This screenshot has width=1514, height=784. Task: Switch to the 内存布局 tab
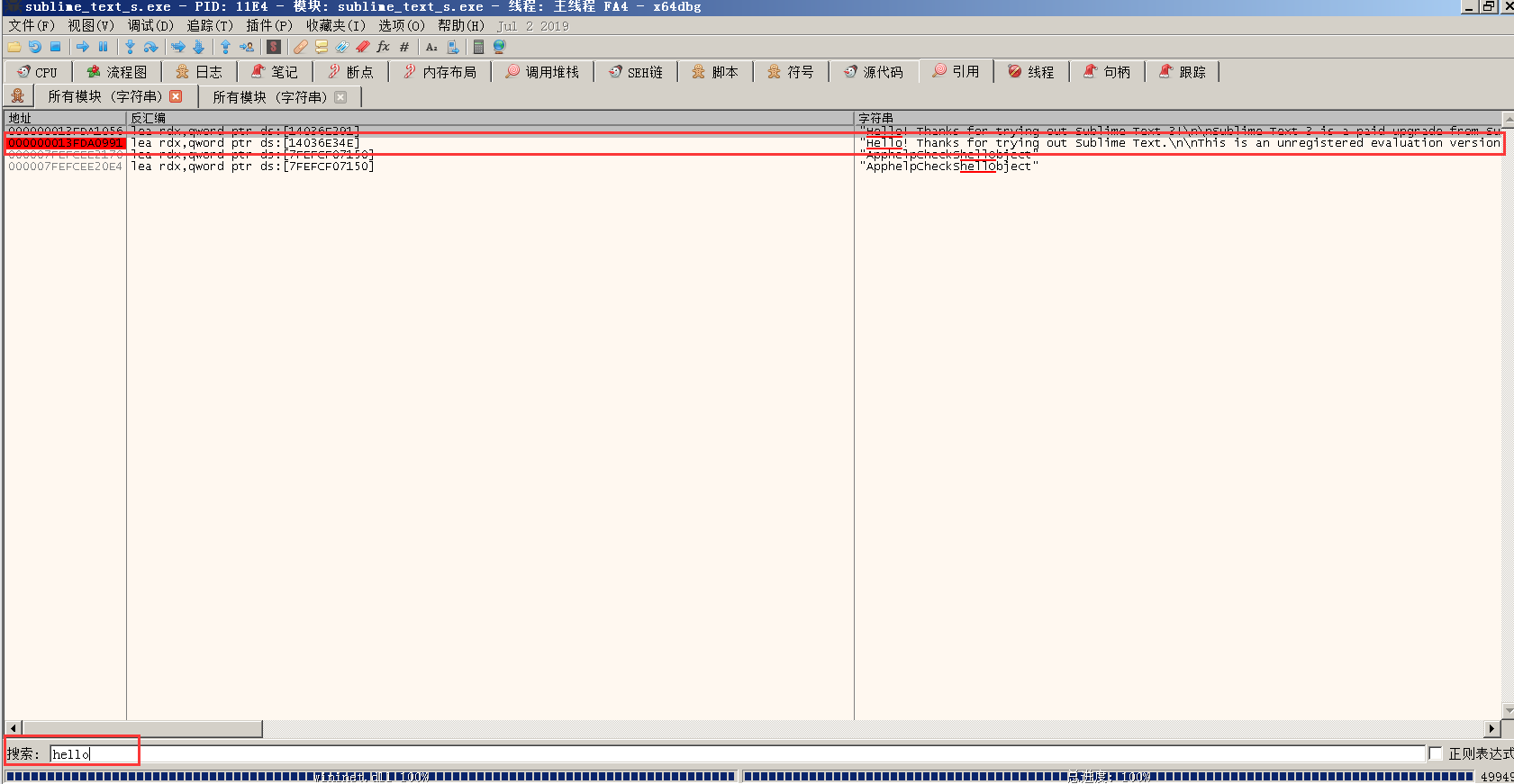coord(440,72)
